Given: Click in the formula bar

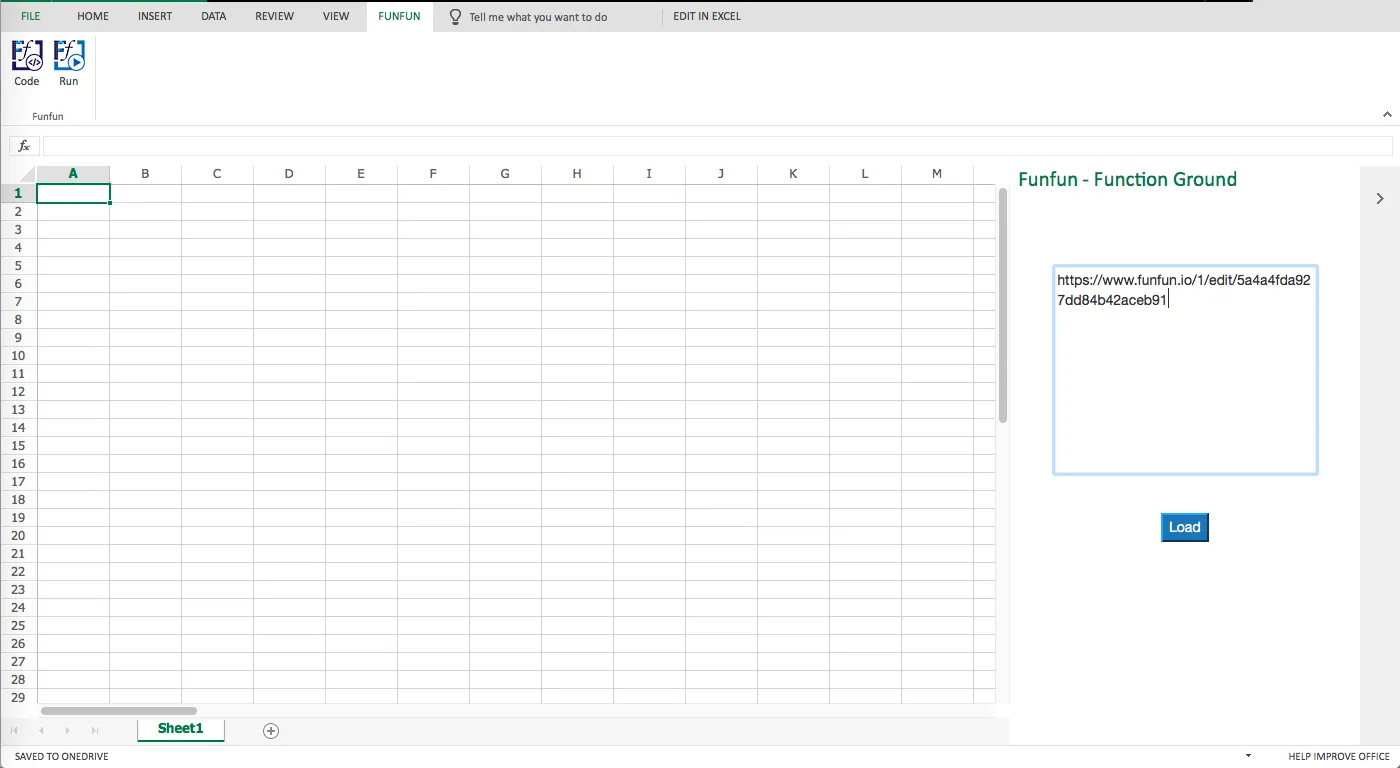Looking at the screenshot, I should (717, 146).
